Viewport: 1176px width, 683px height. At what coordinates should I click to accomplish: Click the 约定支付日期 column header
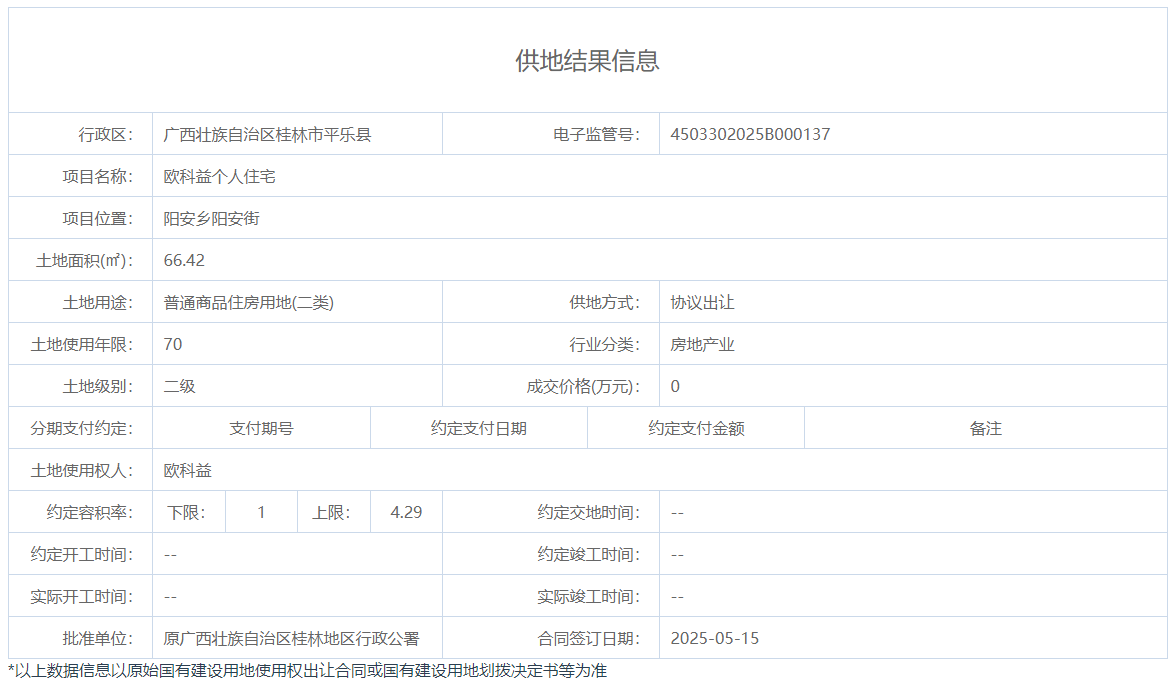pos(478,428)
